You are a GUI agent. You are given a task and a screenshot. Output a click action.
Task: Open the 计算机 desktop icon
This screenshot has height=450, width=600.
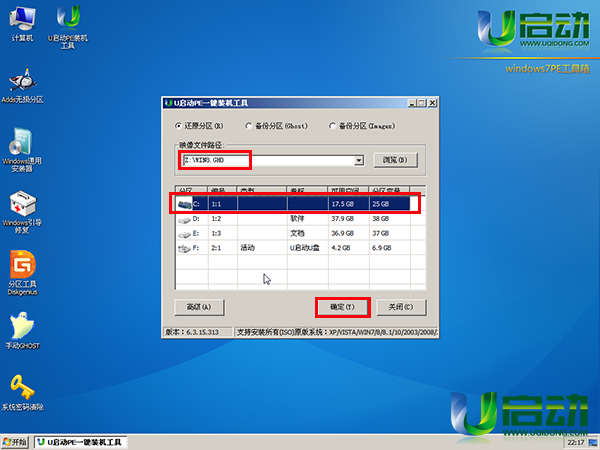[22, 24]
